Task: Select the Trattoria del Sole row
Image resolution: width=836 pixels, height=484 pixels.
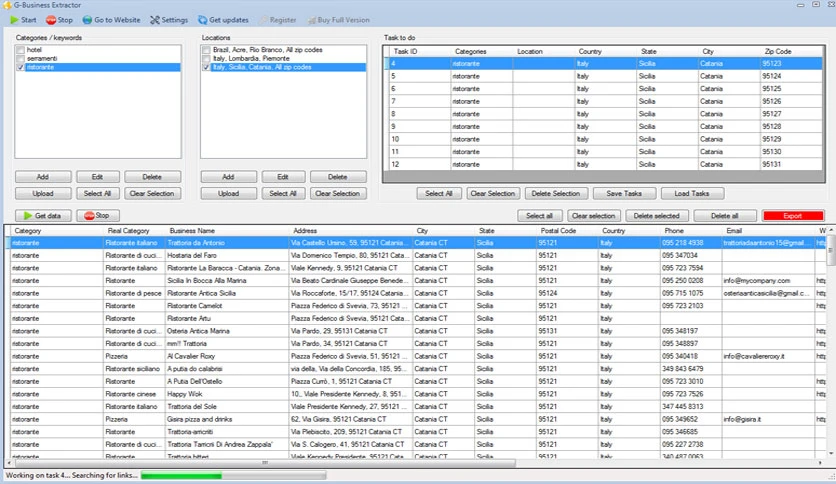Action: tap(417, 407)
